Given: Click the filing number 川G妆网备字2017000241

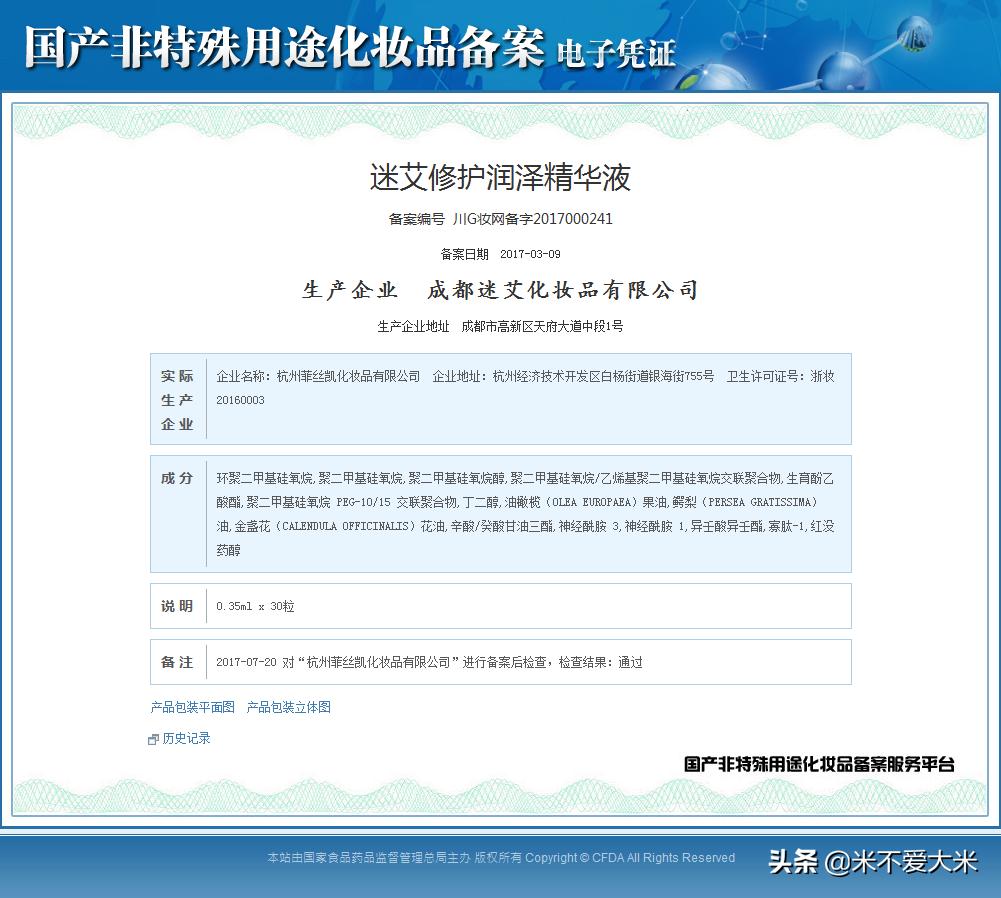Looking at the screenshot, I should 533,219.
